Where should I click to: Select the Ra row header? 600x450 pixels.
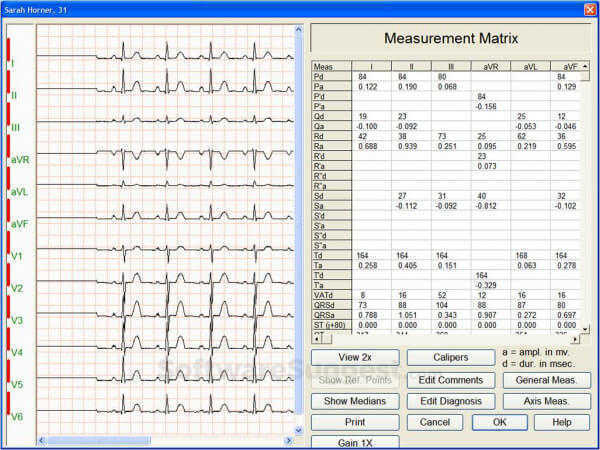(332, 146)
